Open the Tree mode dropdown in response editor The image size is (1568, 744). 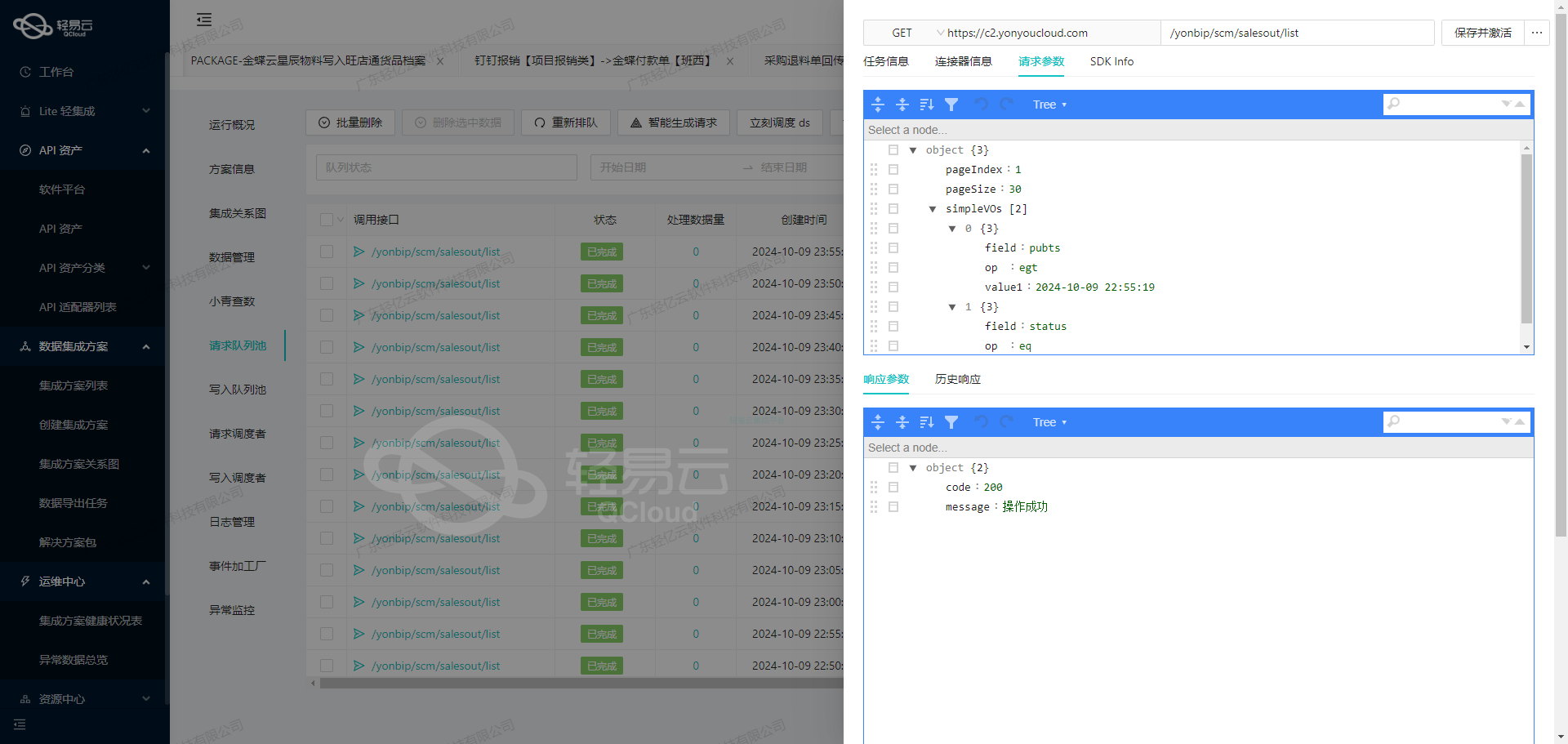pyautogui.click(x=1049, y=422)
